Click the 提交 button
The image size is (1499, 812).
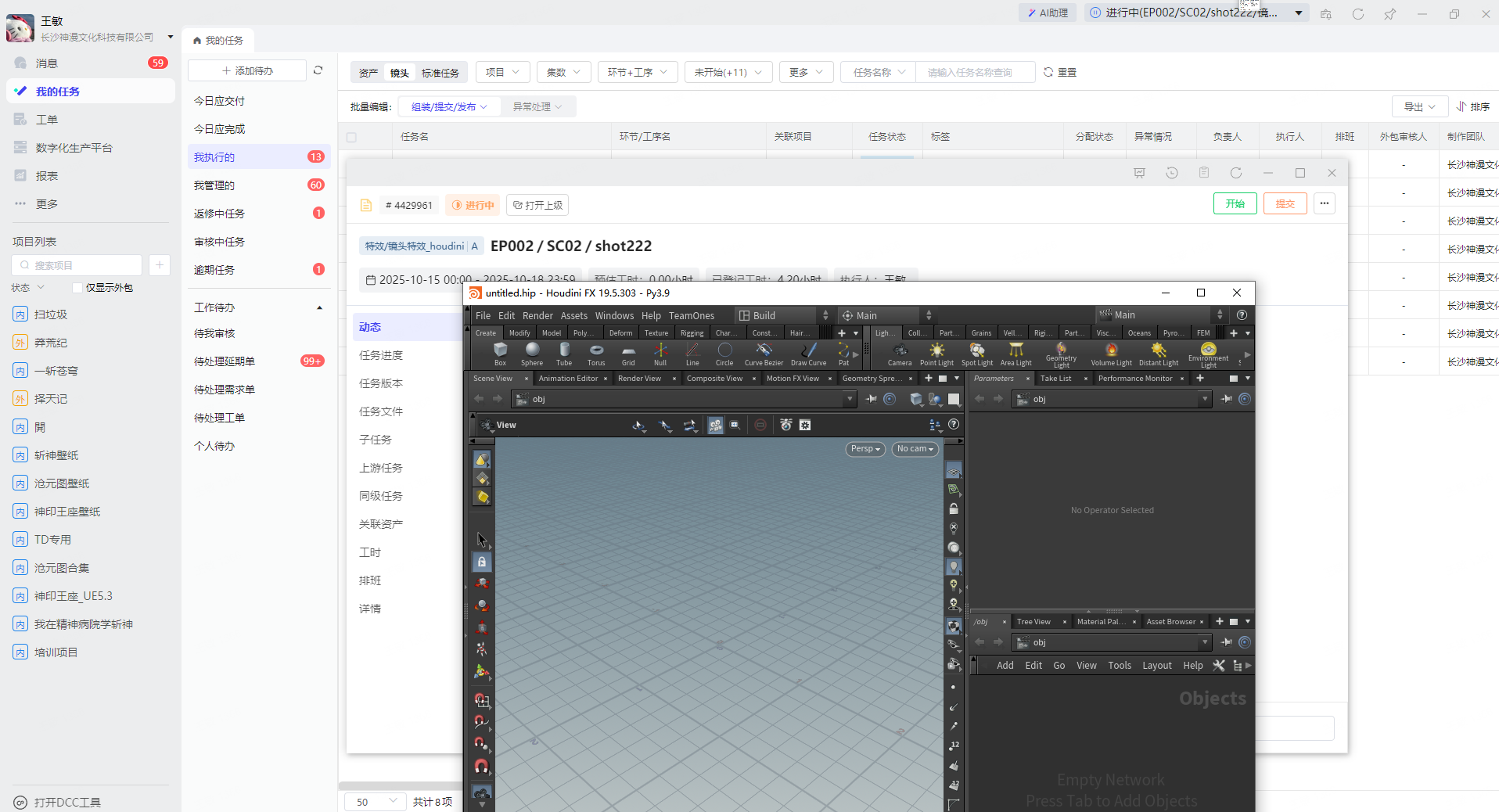point(1285,203)
